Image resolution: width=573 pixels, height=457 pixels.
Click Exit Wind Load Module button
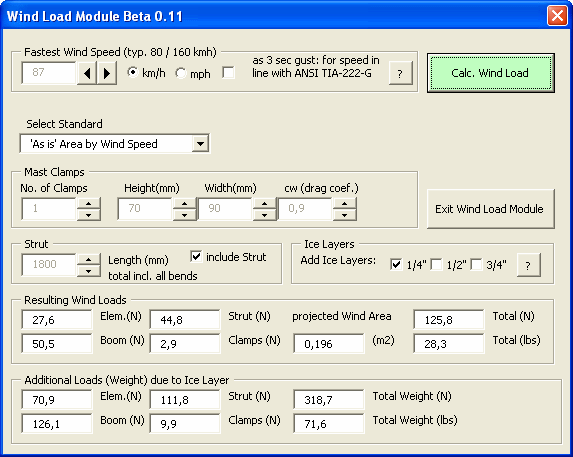point(491,209)
